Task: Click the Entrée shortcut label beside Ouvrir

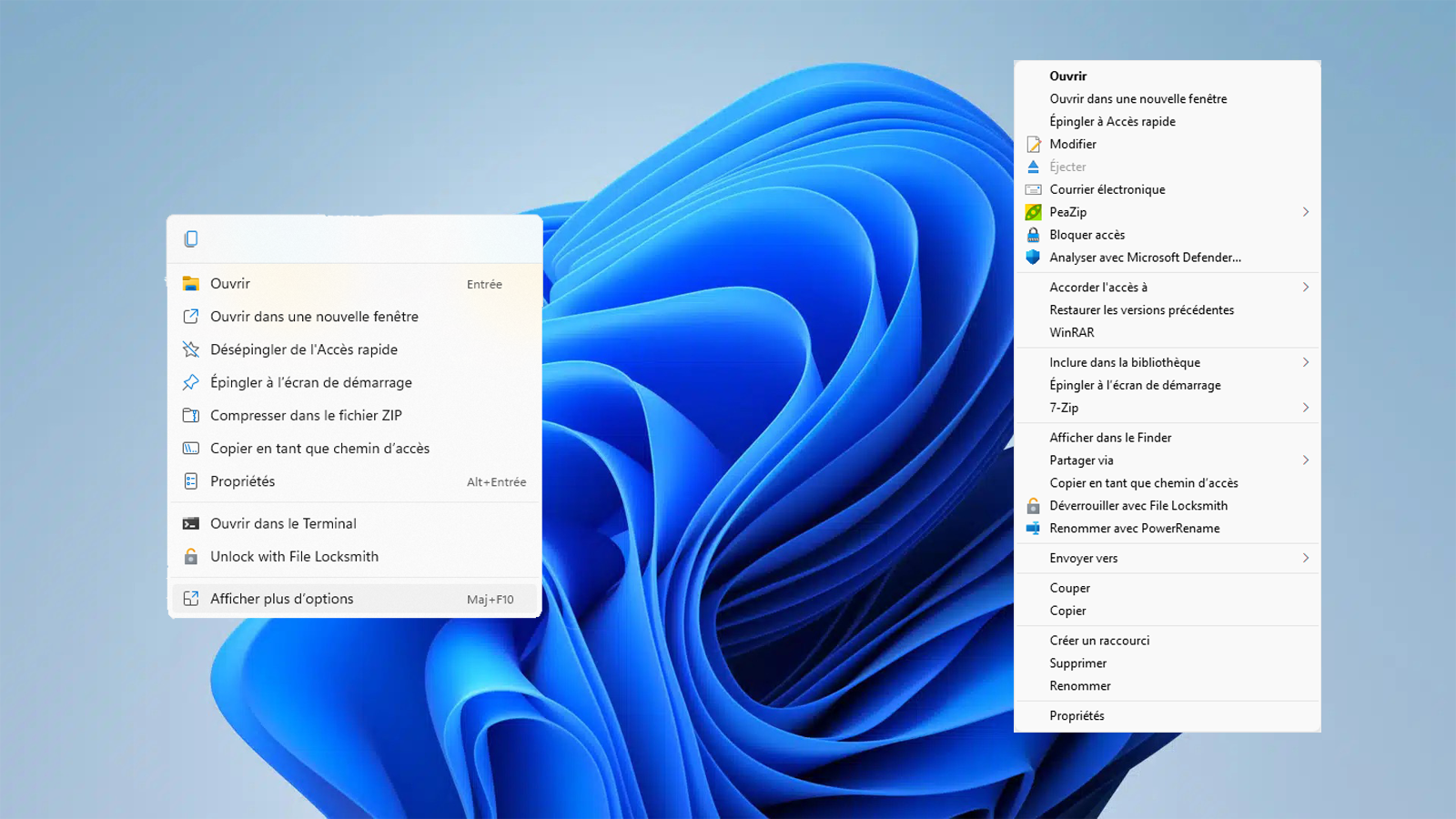Action: 484,285
